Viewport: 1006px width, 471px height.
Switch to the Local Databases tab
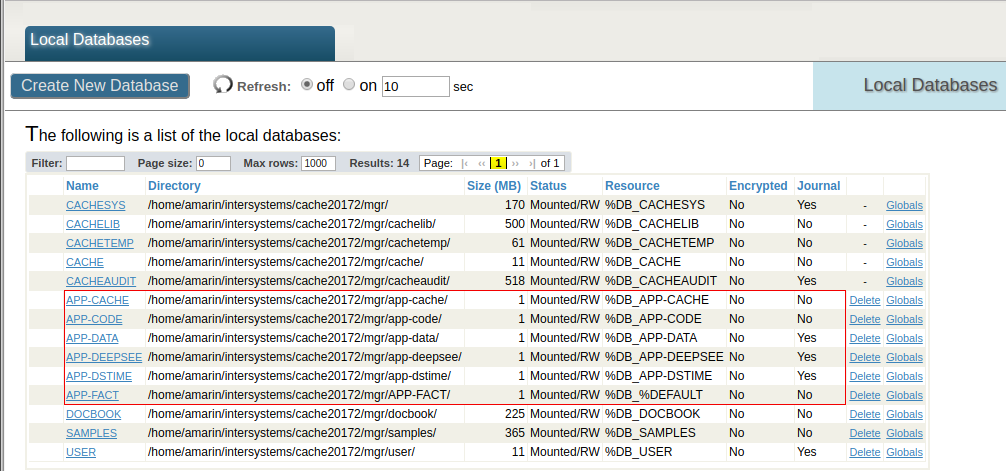pyautogui.click(x=90, y=40)
